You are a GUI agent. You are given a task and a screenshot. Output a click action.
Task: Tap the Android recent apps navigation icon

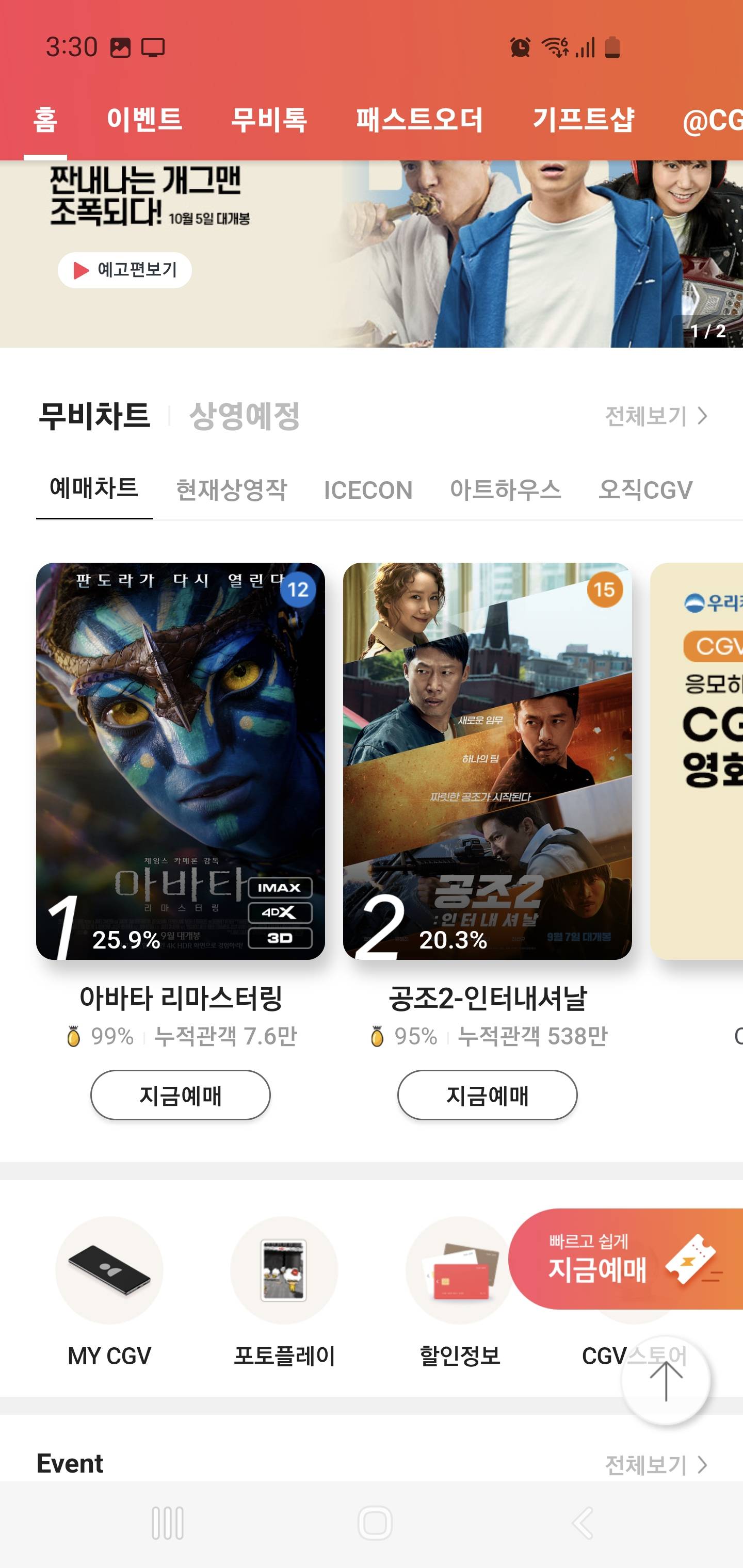tap(168, 1523)
